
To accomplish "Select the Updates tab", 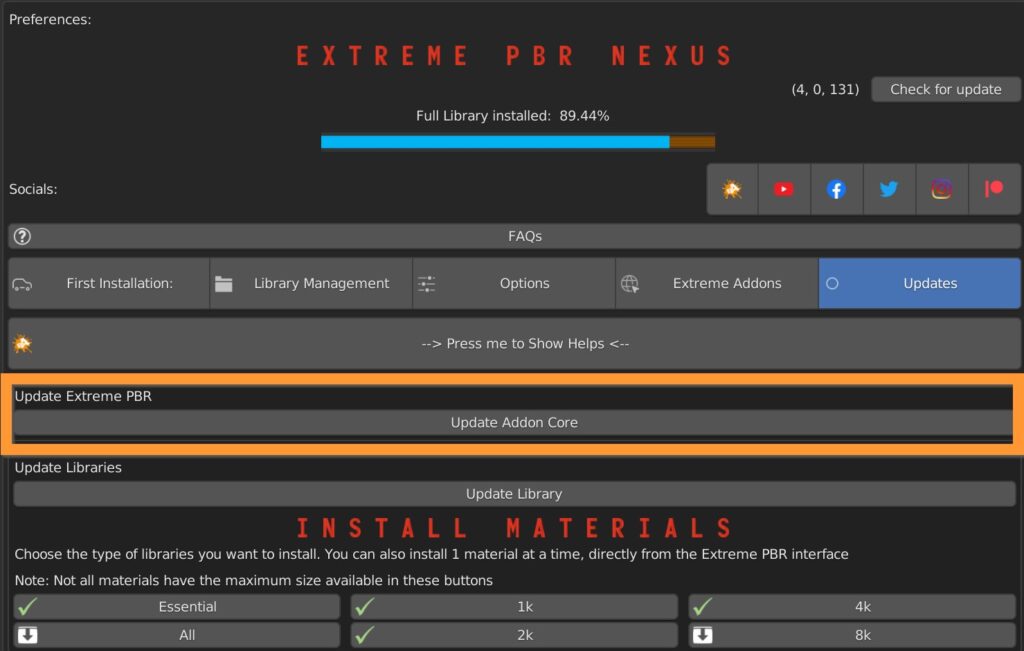I will [x=920, y=283].
